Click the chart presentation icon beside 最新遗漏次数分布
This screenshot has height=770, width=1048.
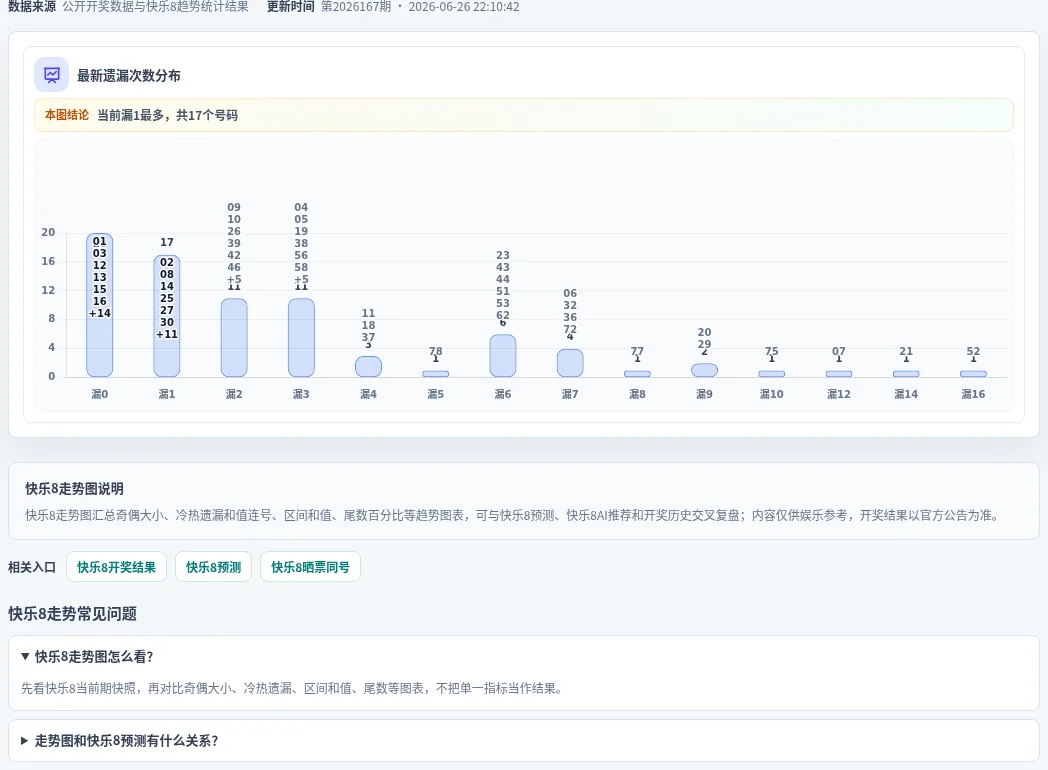click(51, 75)
